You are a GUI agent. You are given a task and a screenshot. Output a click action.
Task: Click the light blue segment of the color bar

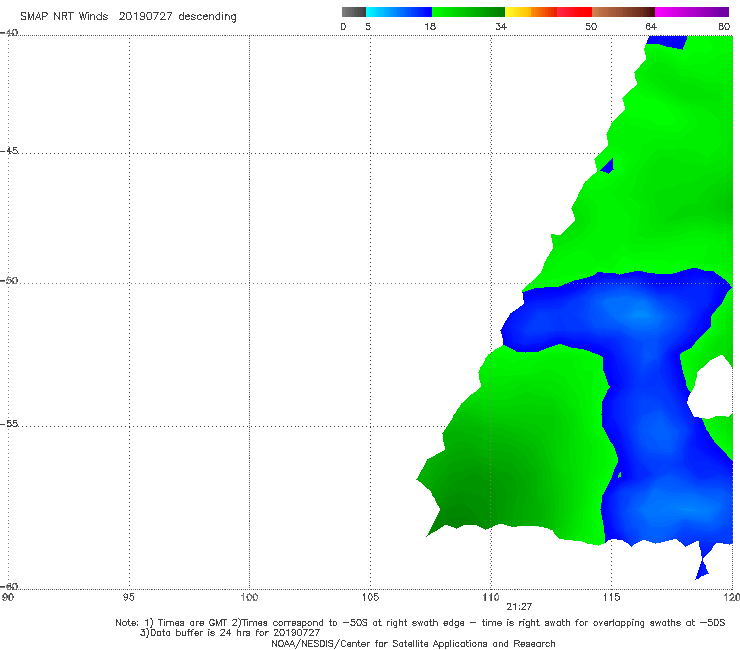click(x=399, y=12)
